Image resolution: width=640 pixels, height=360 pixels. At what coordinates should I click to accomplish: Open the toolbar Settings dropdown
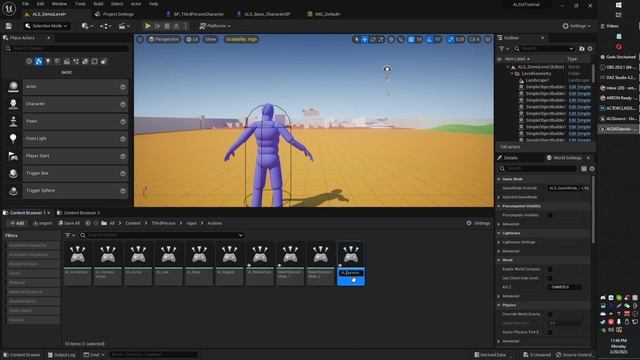[576, 26]
